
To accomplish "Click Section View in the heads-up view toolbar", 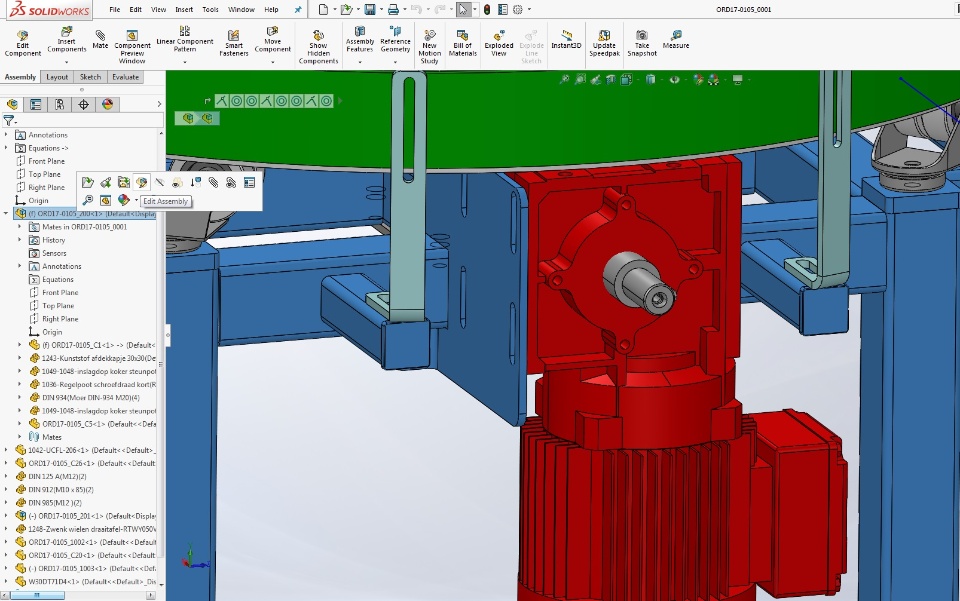I will tap(611, 80).
